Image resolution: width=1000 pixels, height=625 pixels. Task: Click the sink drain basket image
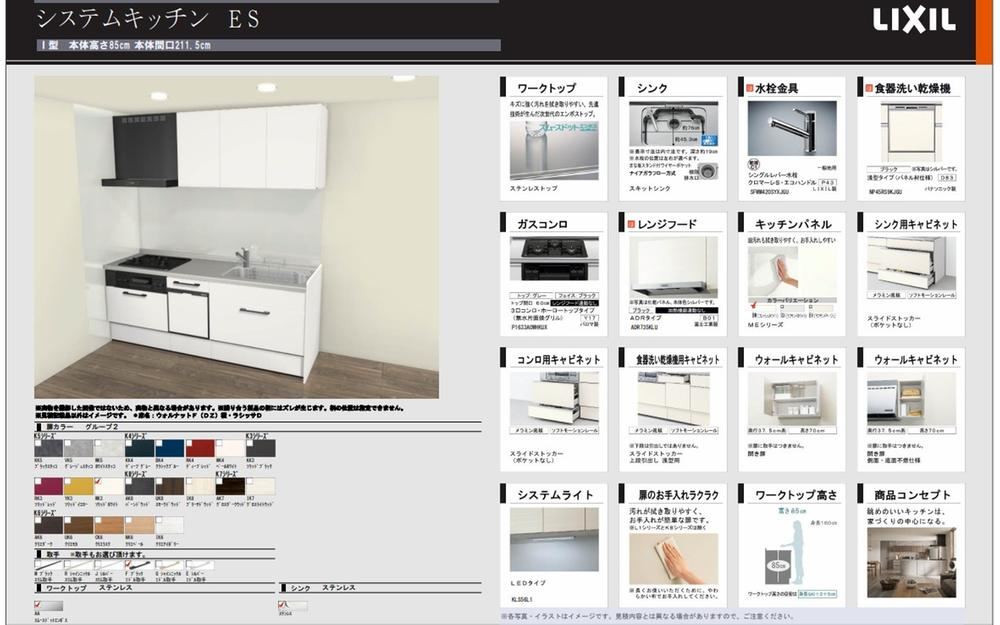707,171
